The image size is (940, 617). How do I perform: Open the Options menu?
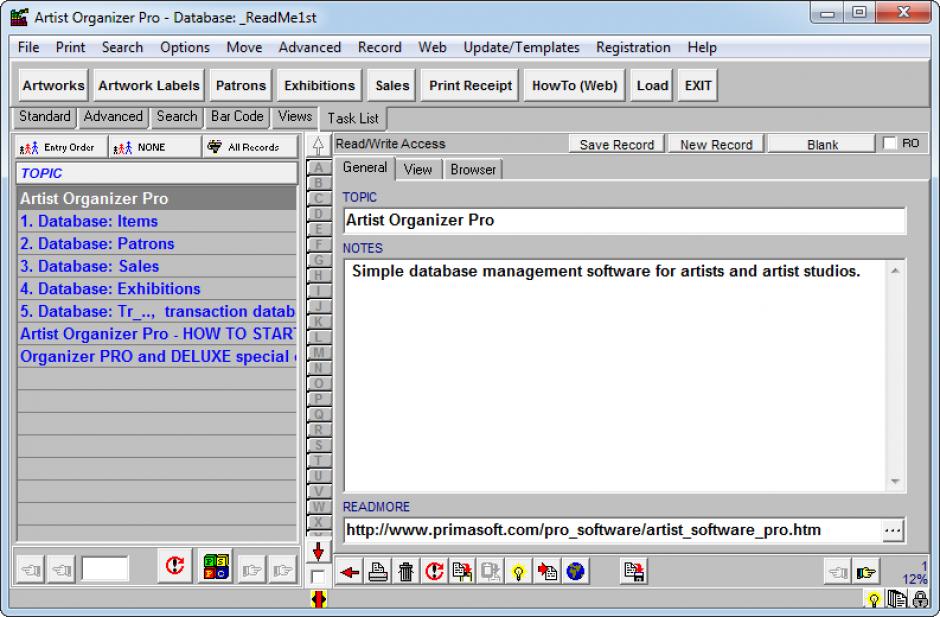tap(185, 47)
